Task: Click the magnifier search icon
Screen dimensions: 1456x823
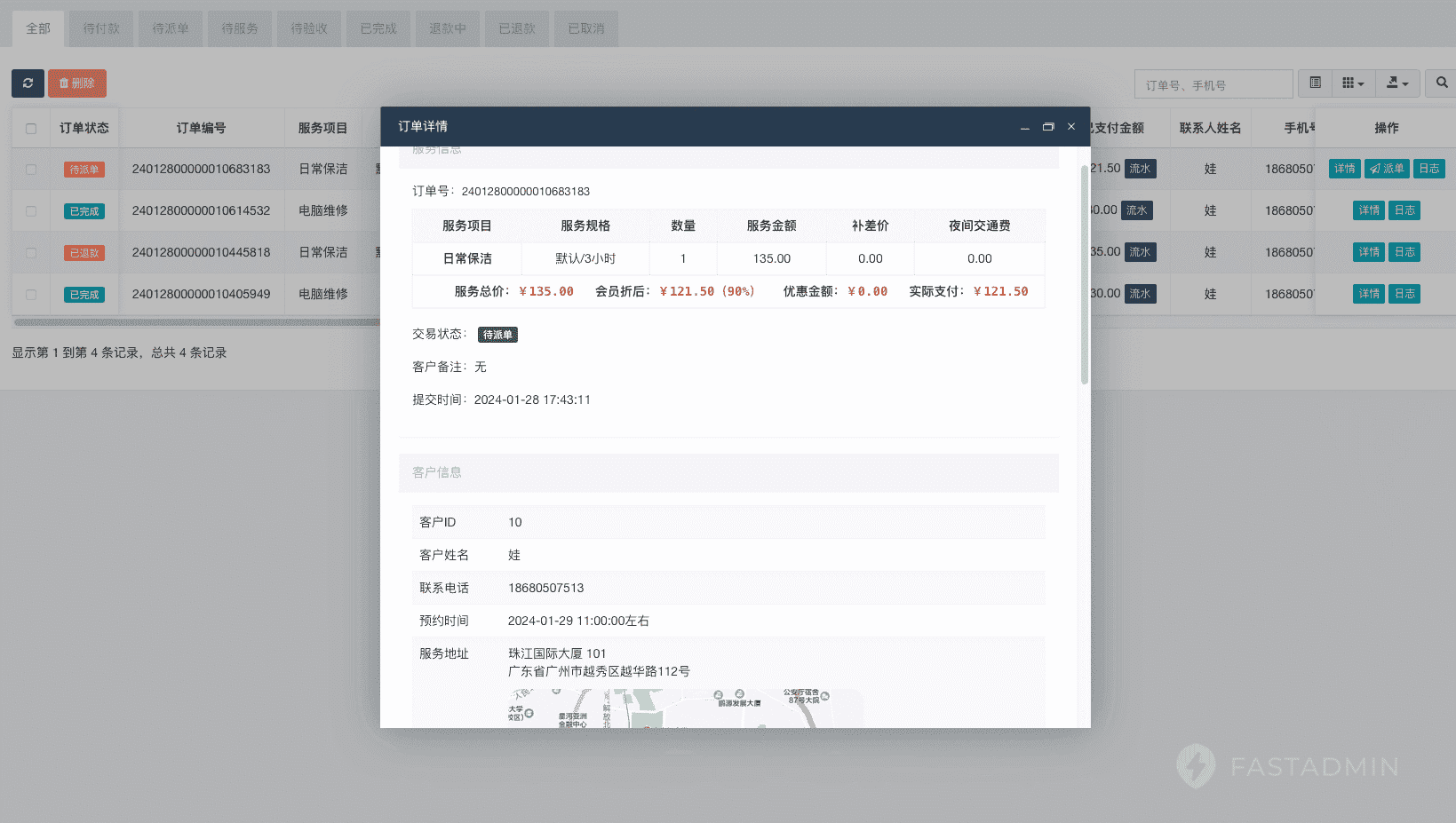Action: point(1441,83)
